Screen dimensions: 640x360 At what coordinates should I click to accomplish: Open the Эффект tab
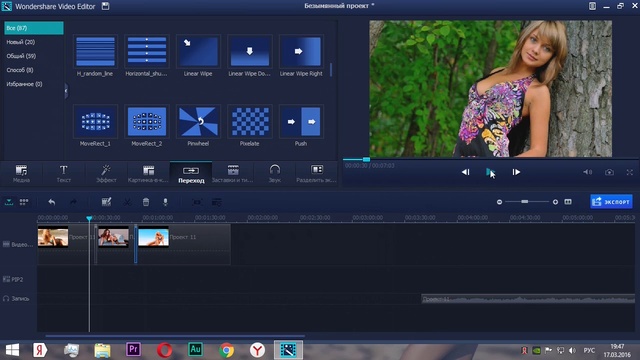[106, 173]
